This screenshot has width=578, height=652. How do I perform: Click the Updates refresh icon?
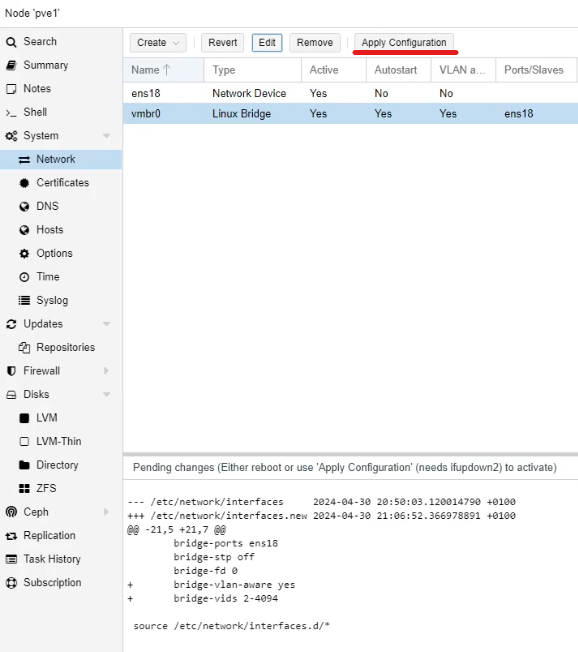(11, 324)
